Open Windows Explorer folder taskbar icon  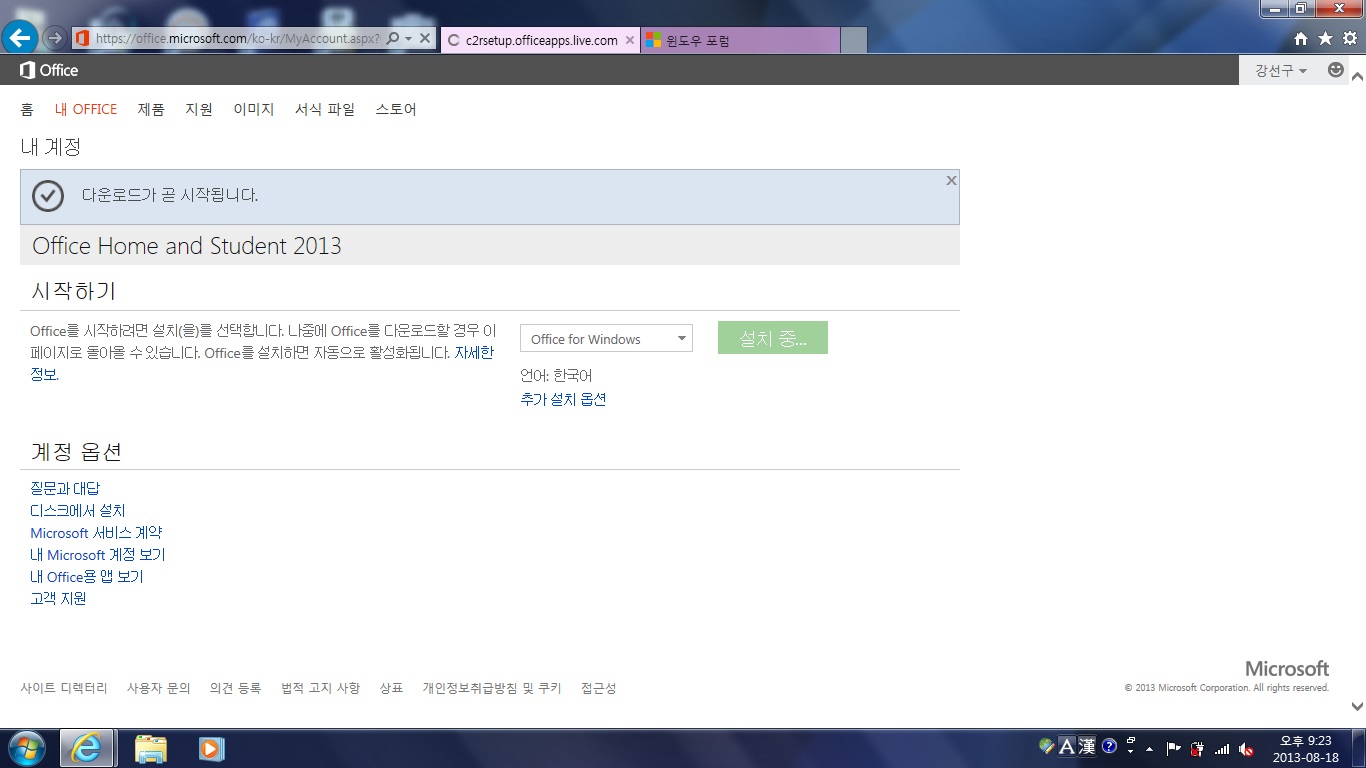151,748
